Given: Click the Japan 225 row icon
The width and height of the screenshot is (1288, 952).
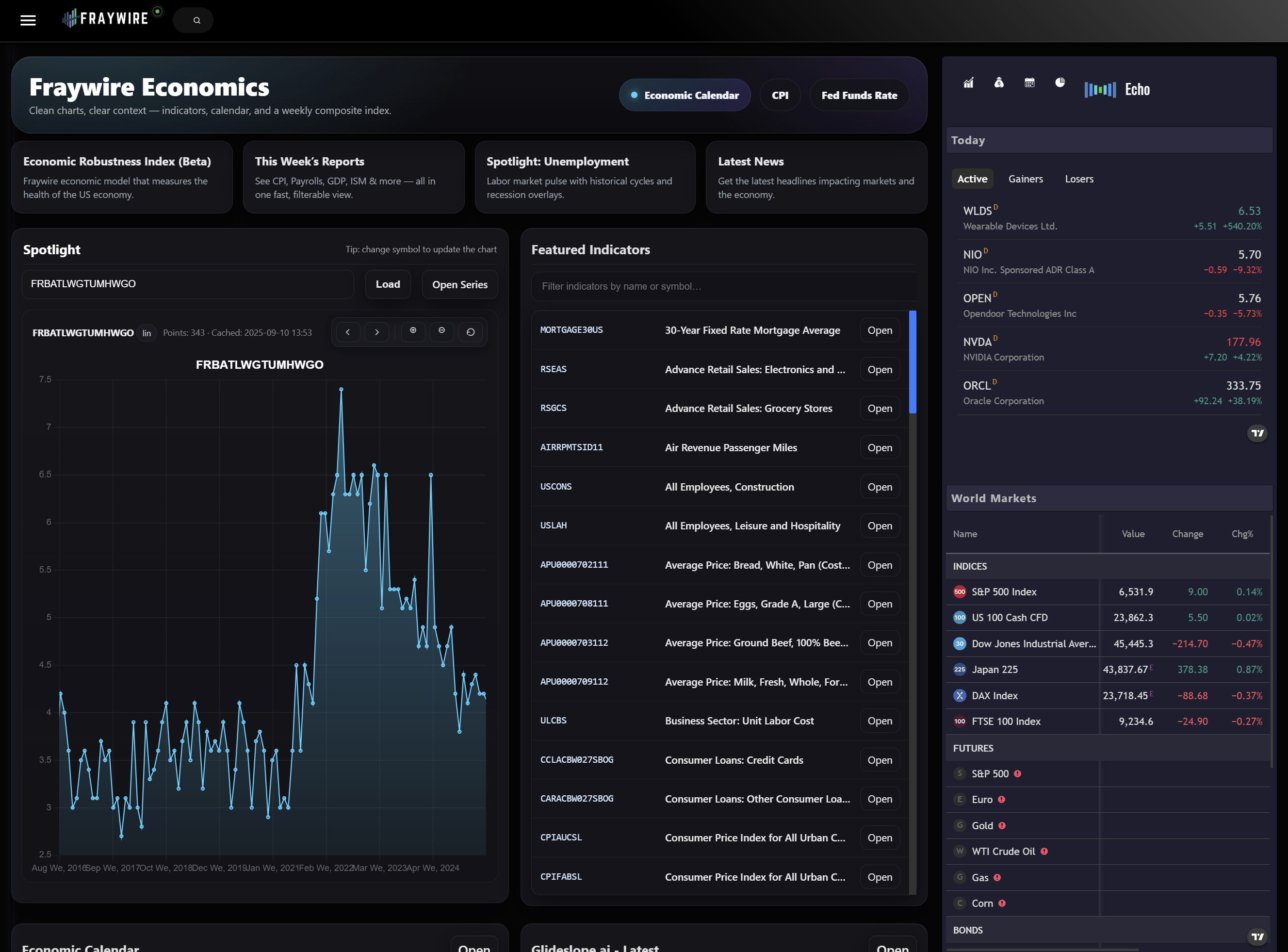Looking at the screenshot, I should coord(960,670).
